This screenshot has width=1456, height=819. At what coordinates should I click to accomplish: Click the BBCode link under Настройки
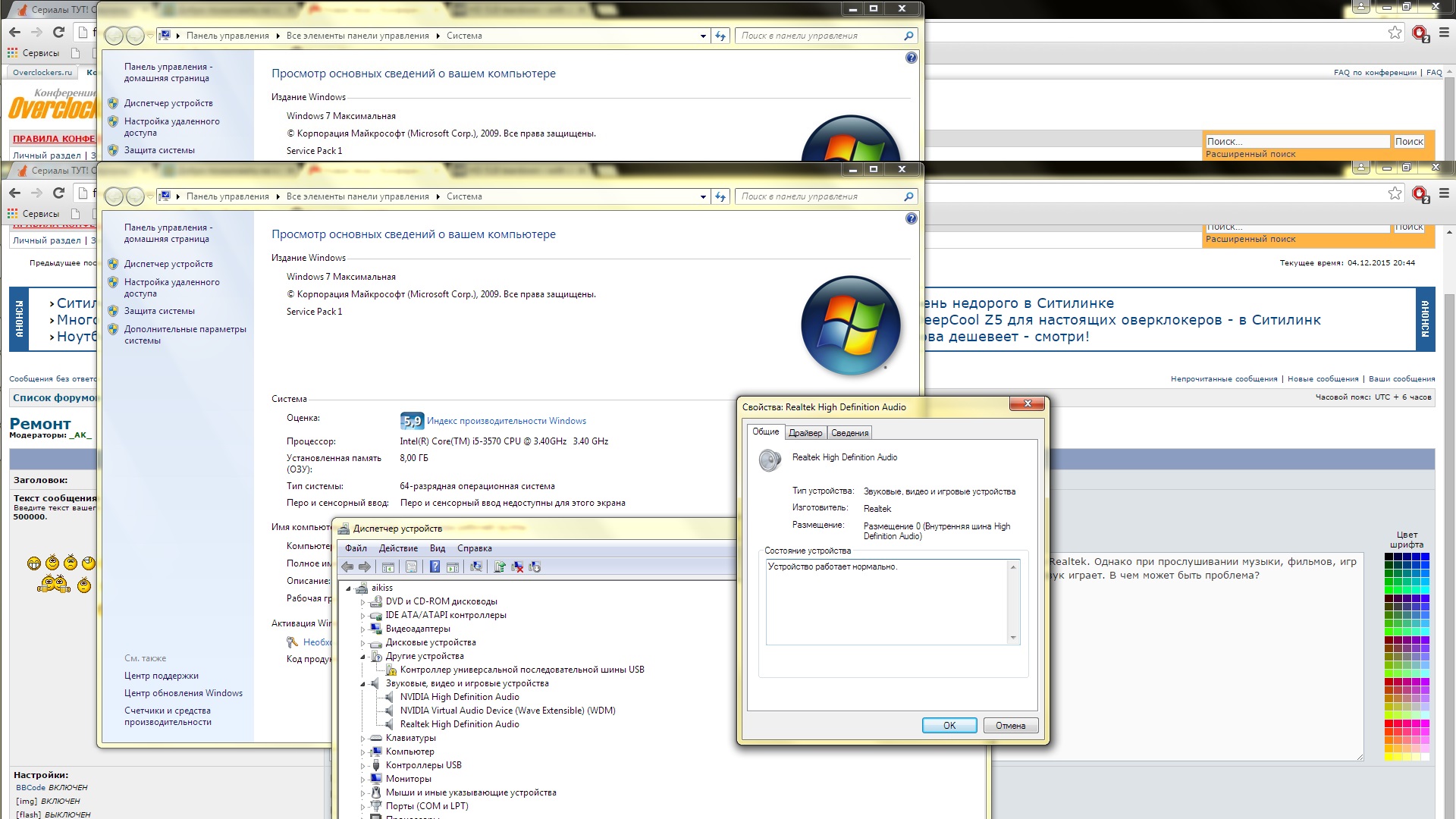(x=31, y=788)
